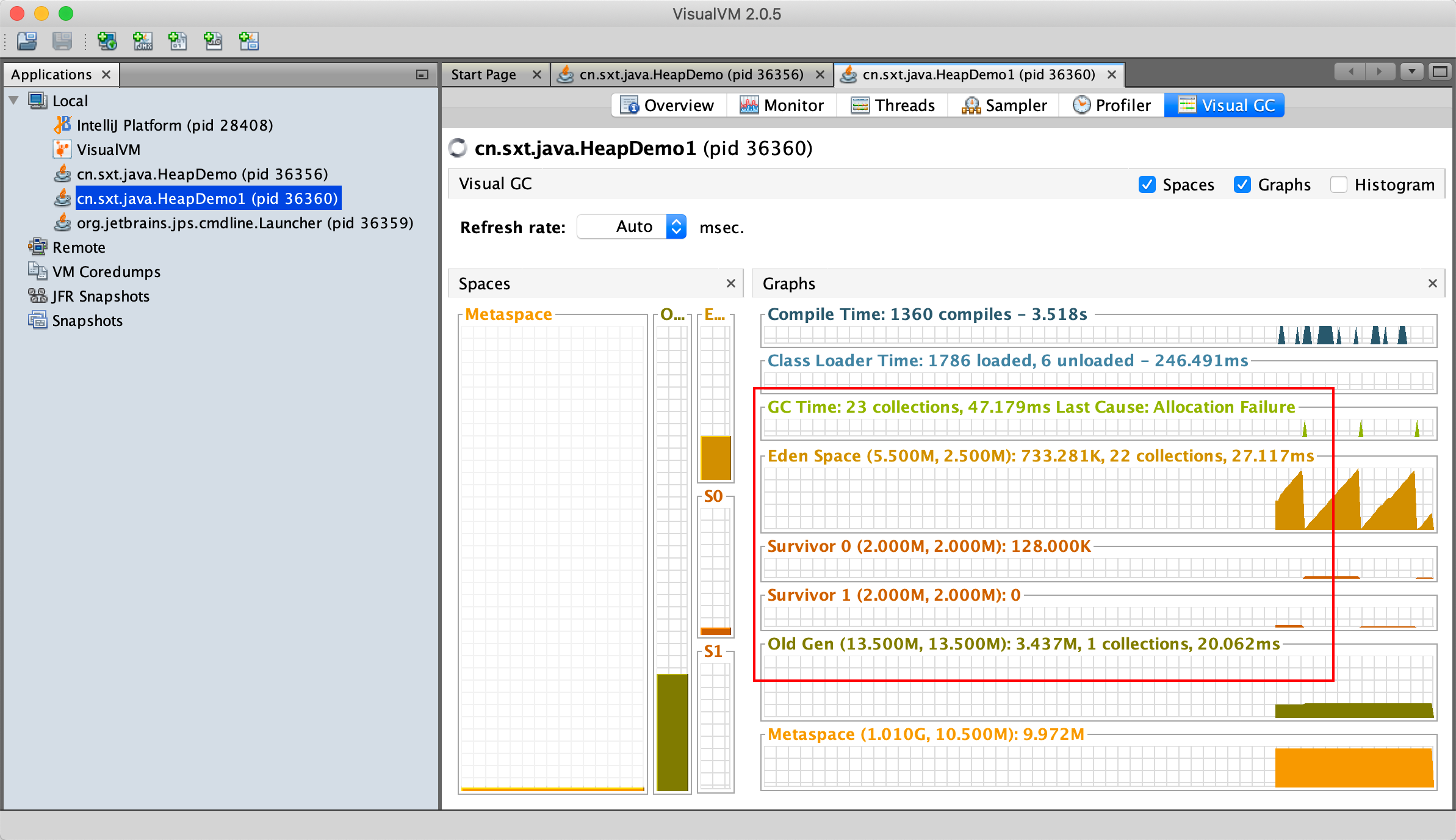Click the Survivor 0 graph heading
The height and width of the screenshot is (840, 1456).
click(929, 546)
